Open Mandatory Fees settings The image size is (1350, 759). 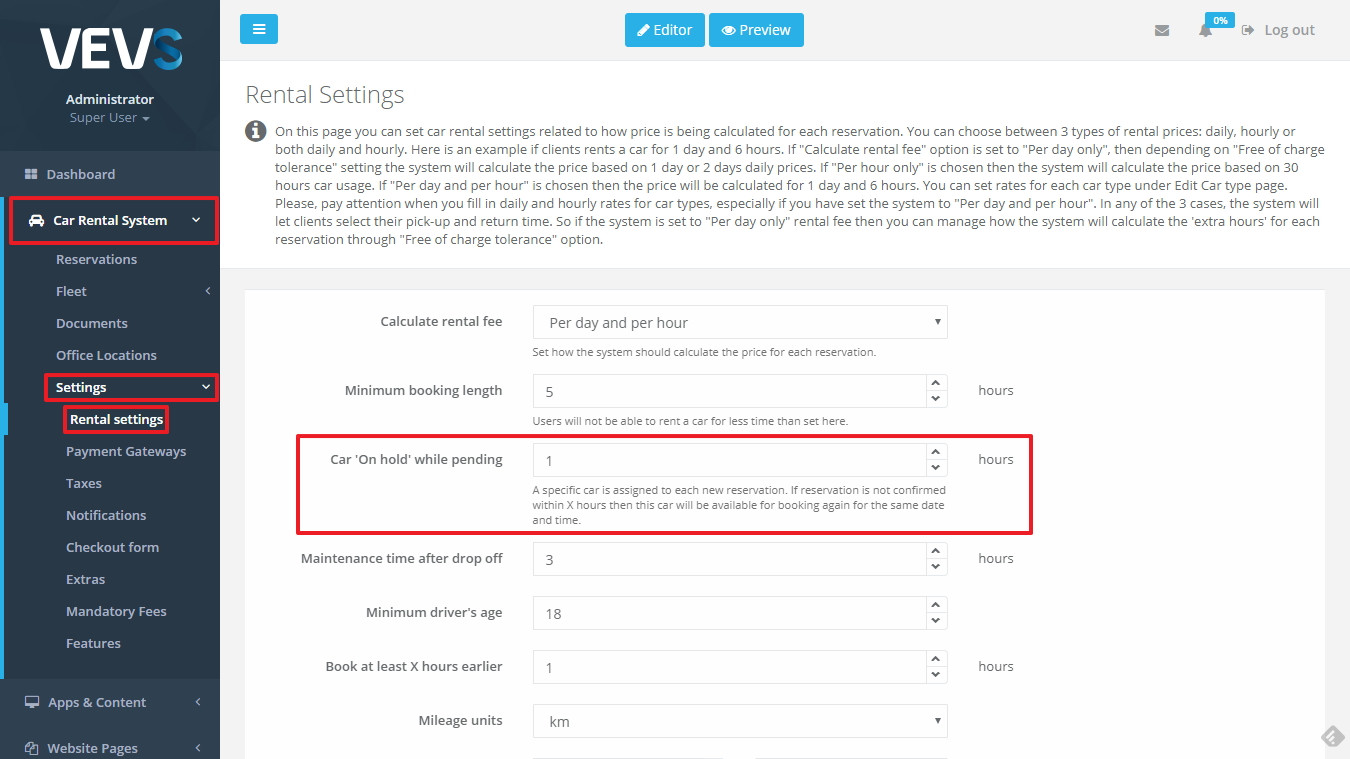pyautogui.click(x=116, y=611)
